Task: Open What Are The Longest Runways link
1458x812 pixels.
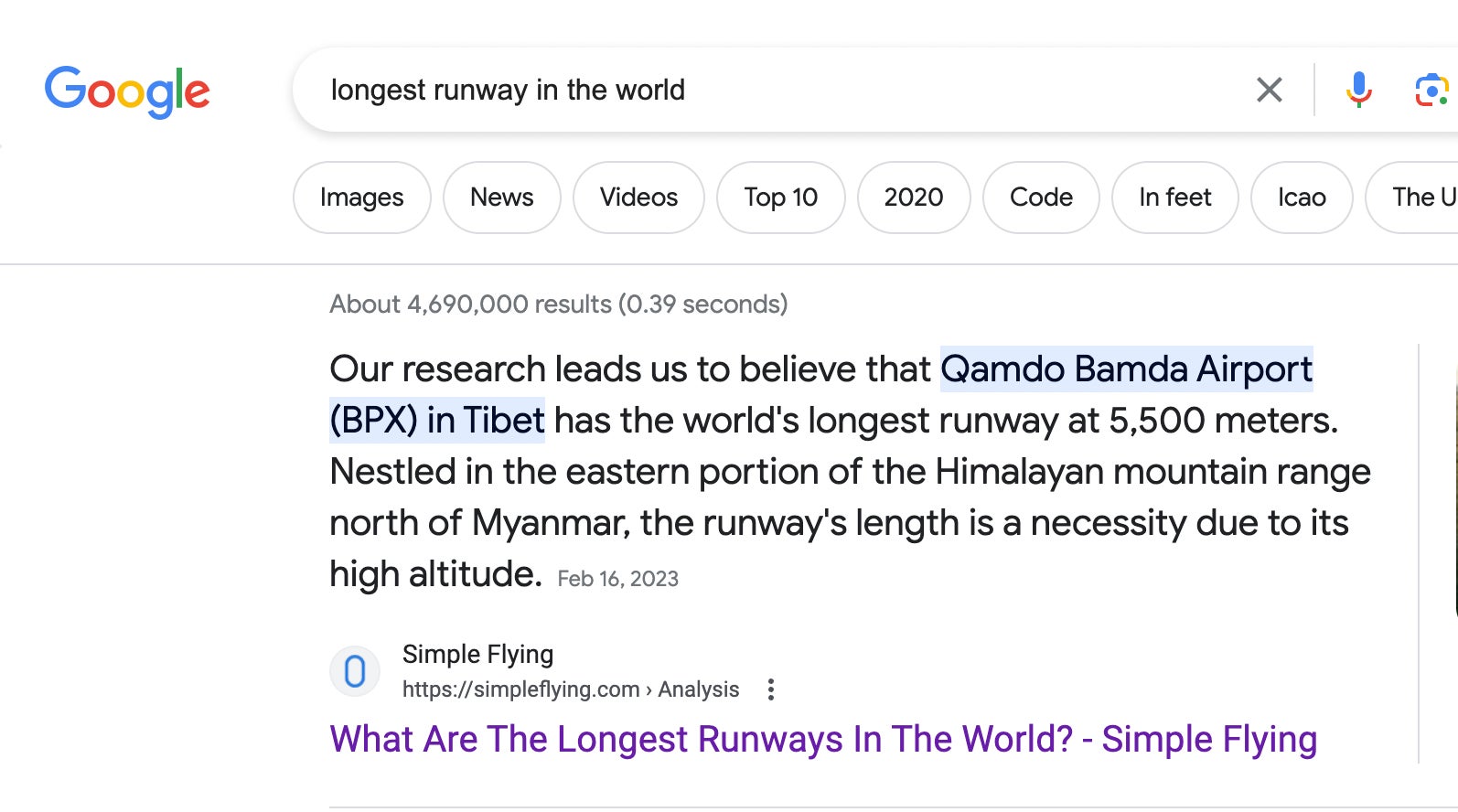Action: pos(823,739)
